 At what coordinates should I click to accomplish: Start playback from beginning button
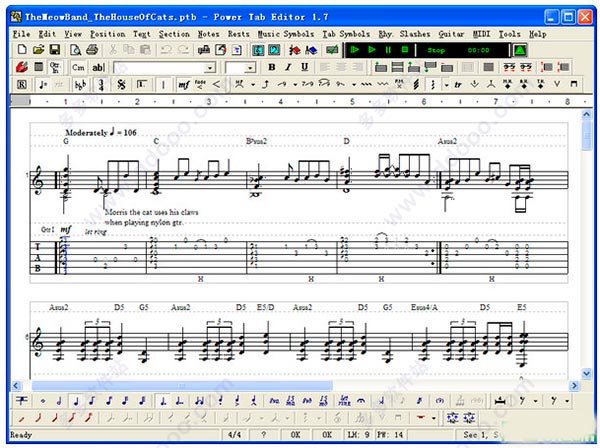[354, 50]
